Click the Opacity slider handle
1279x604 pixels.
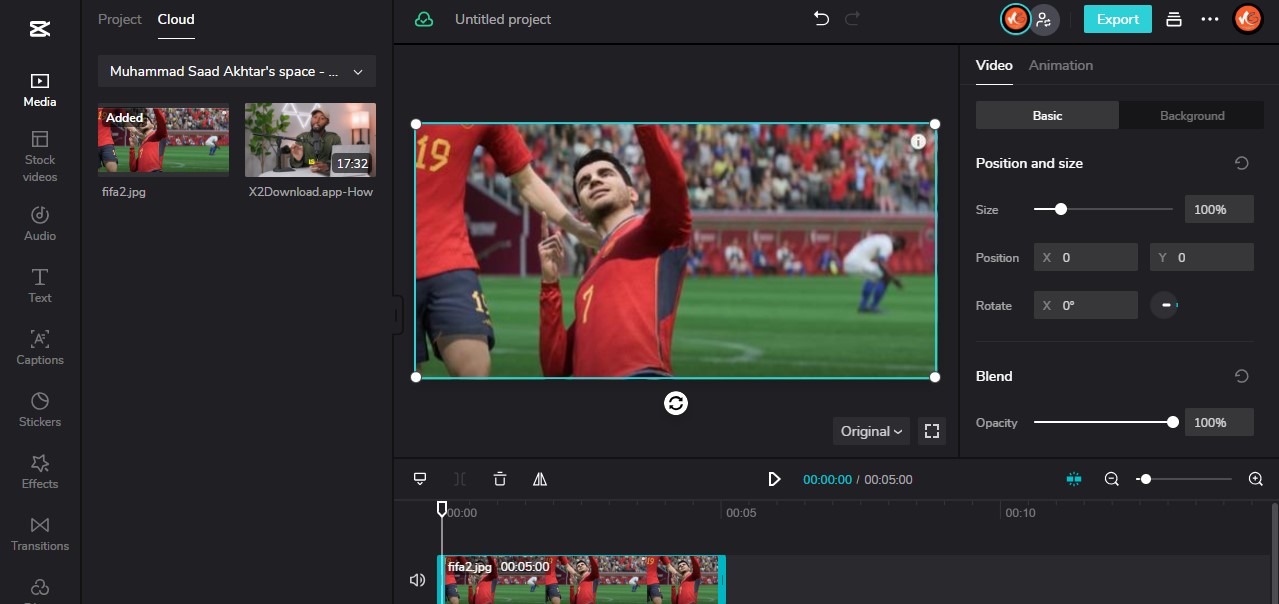point(1173,422)
